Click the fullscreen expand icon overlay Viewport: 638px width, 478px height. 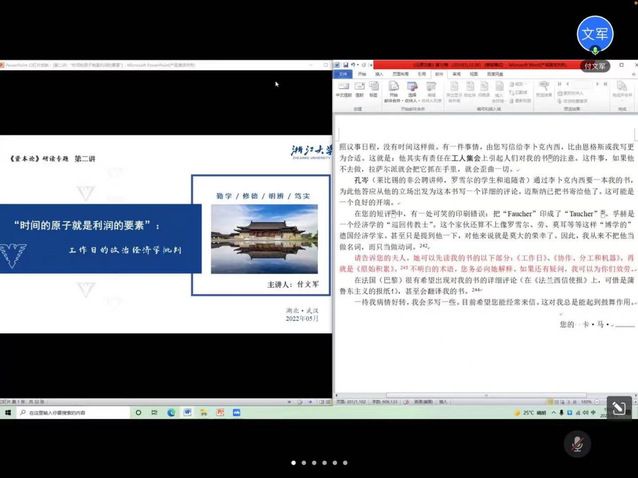(618, 408)
